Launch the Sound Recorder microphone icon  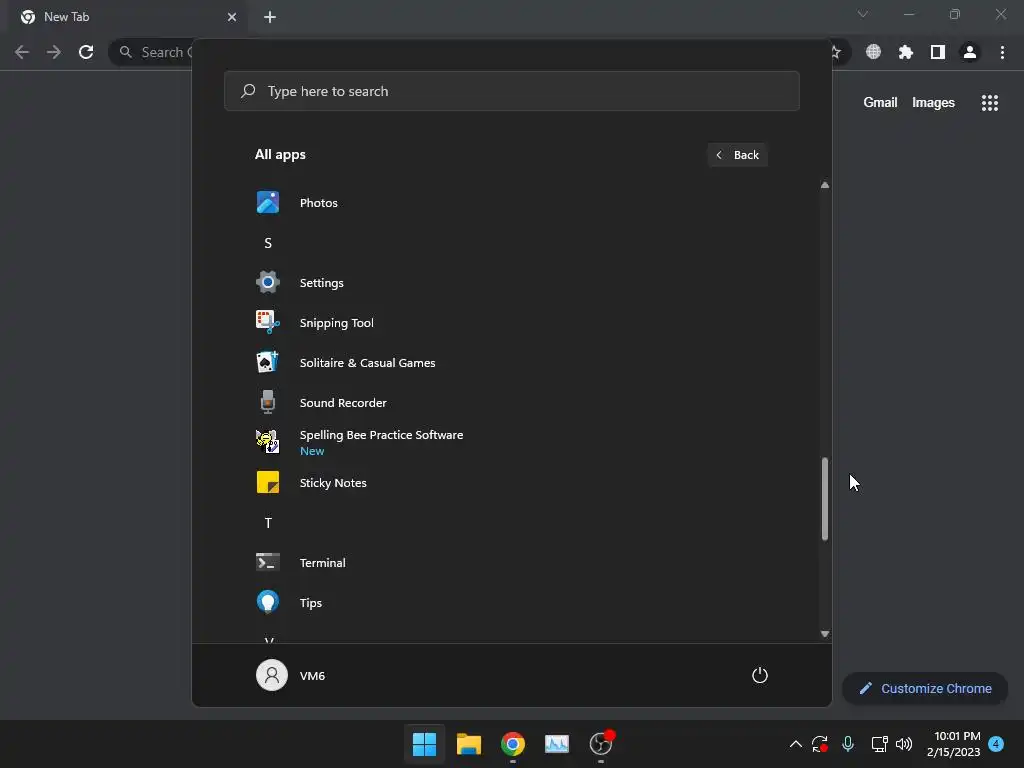tap(268, 402)
